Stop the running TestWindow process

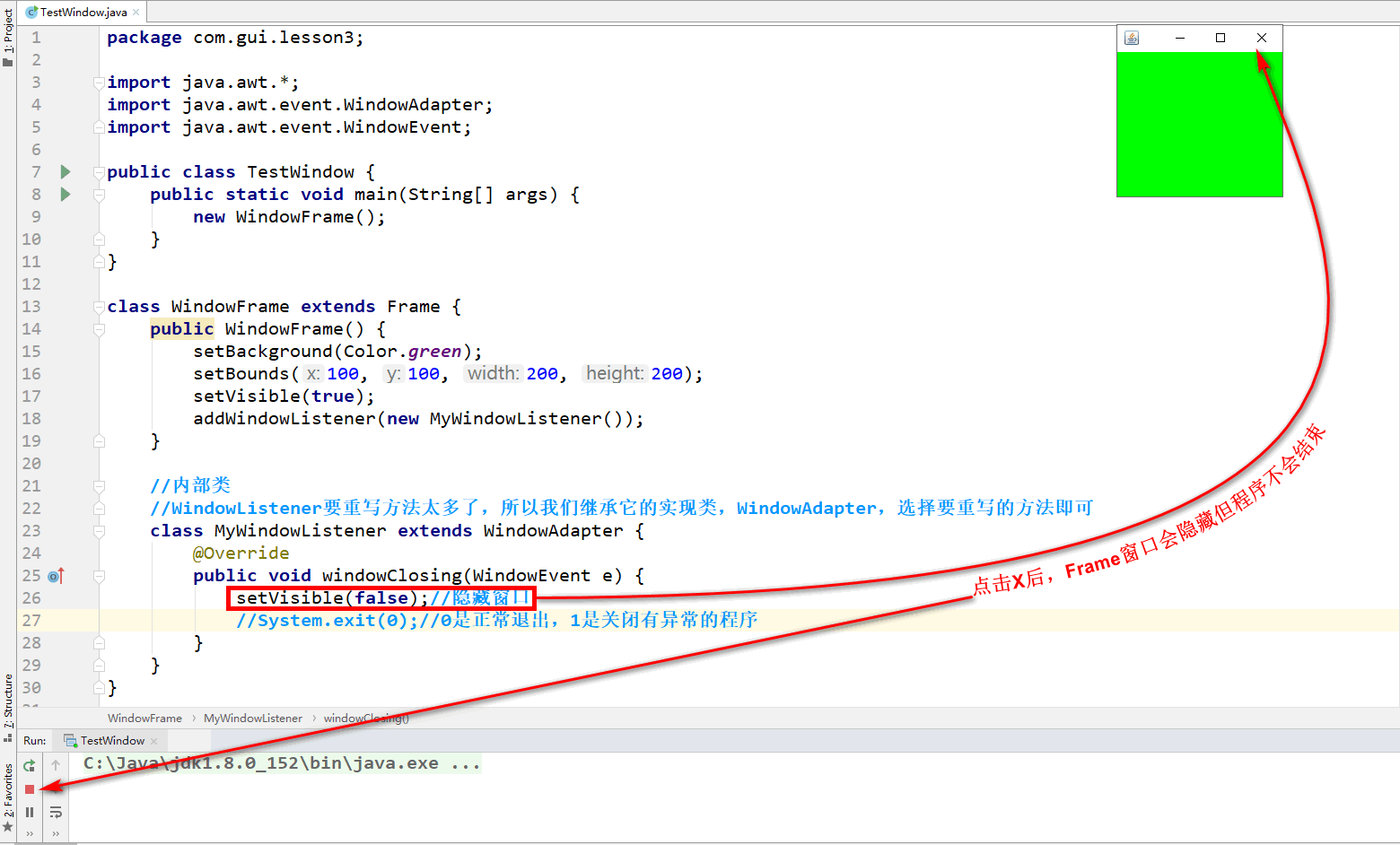[30, 789]
